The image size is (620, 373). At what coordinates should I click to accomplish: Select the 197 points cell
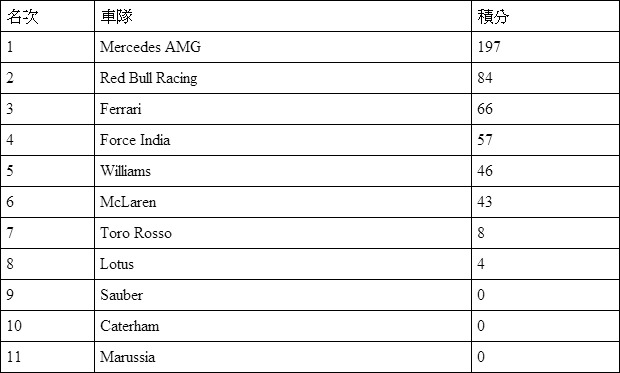(546, 47)
